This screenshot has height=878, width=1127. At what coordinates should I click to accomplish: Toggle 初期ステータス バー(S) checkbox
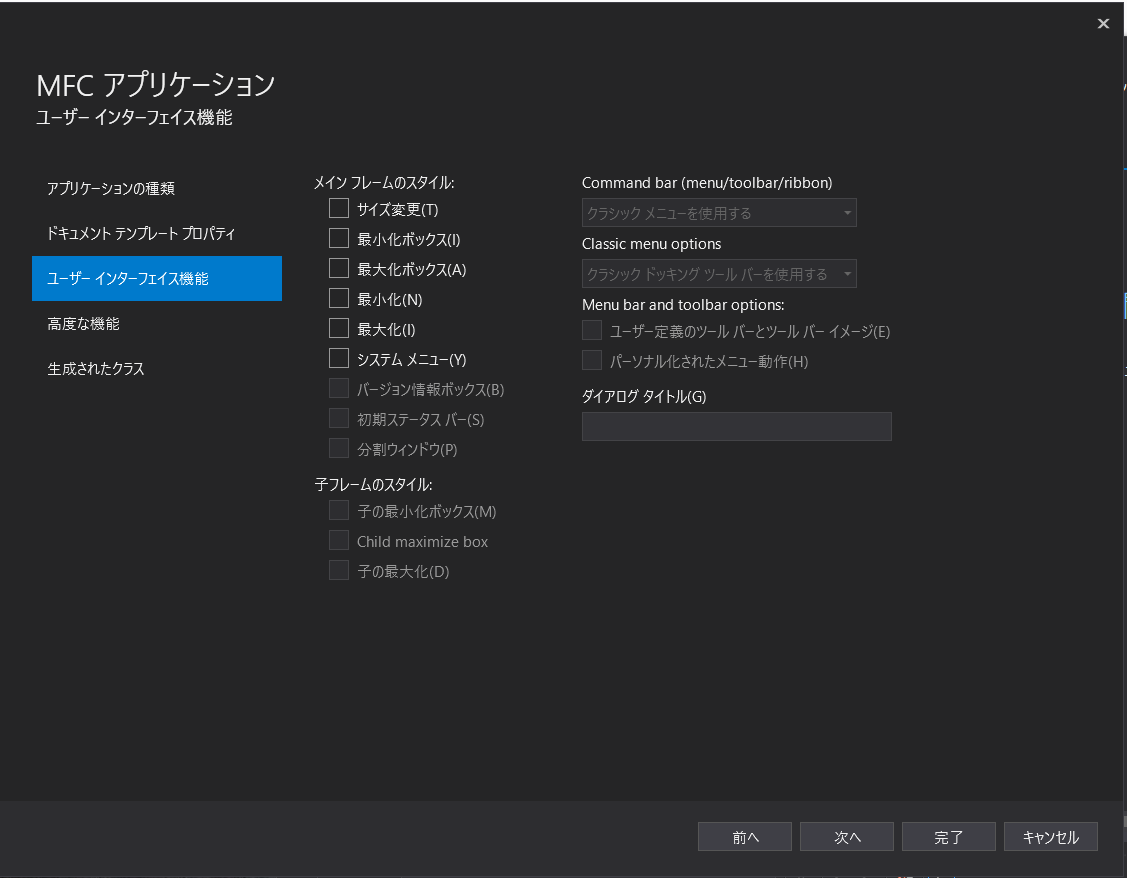[x=339, y=418]
